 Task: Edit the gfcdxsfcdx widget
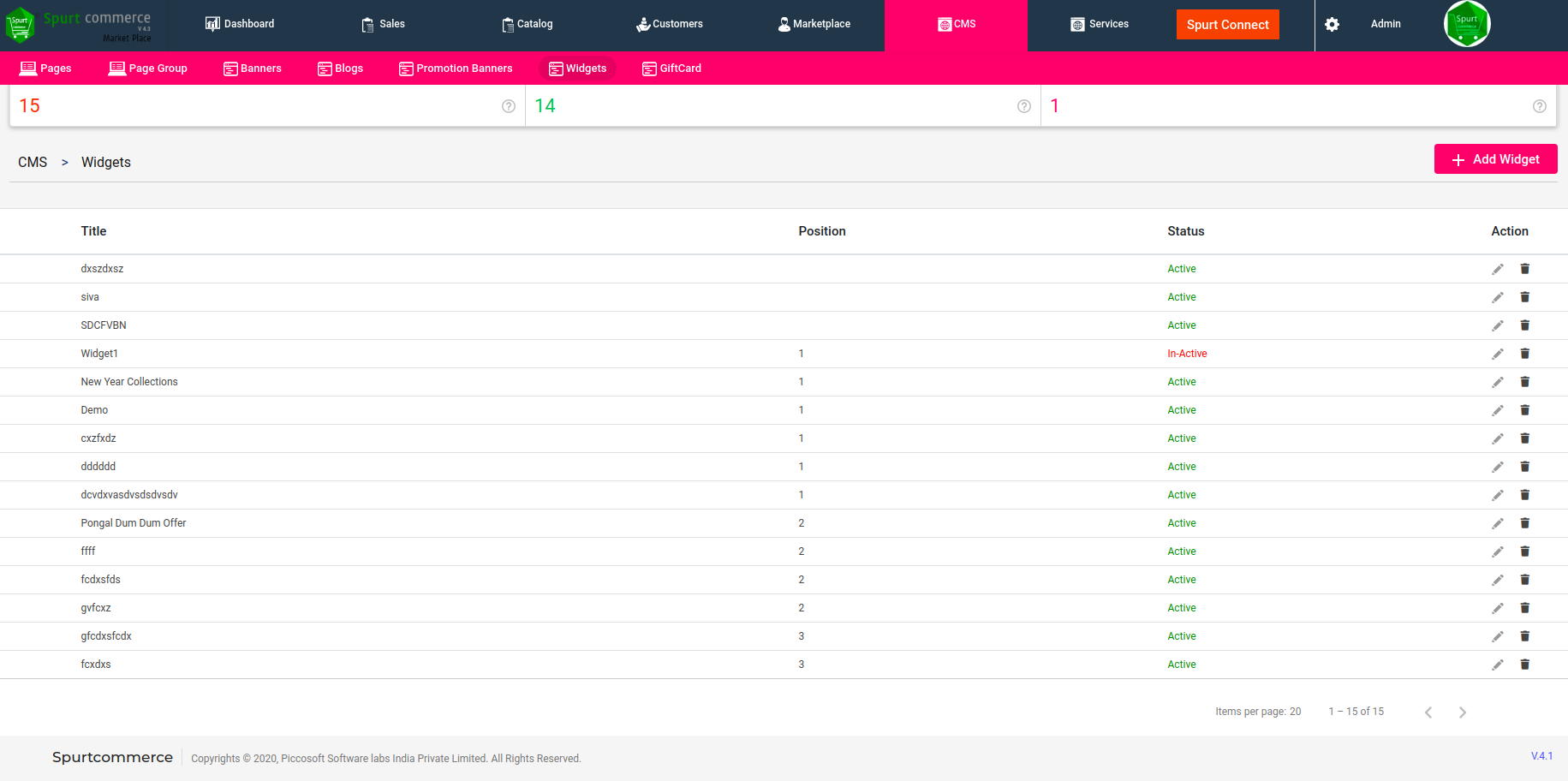click(x=1497, y=636)
